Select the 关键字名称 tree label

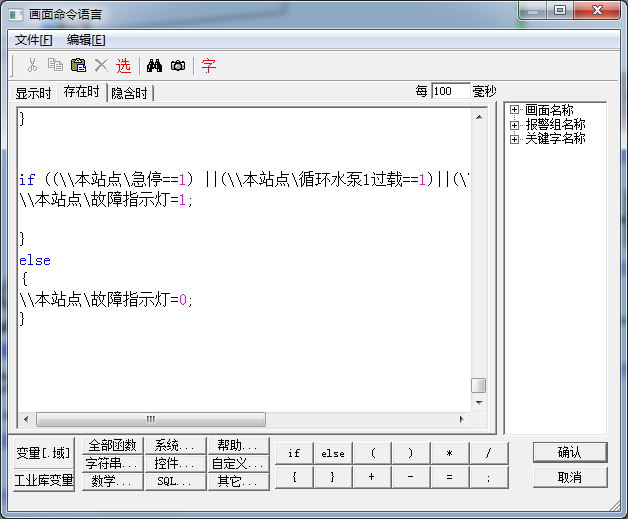(556, 139)
